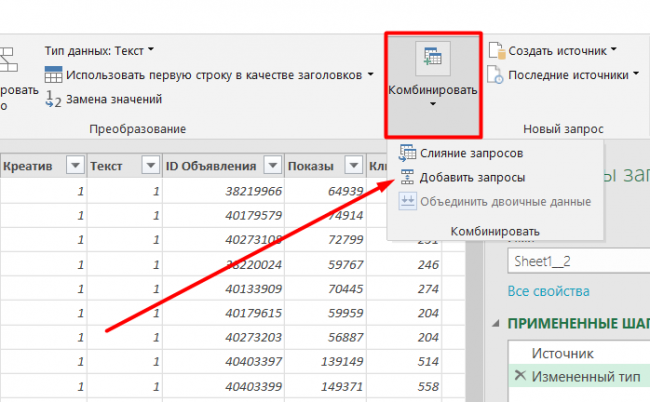Click the table icon for first-row headers
Screen dimensions: 650x402
pos(54,75)
